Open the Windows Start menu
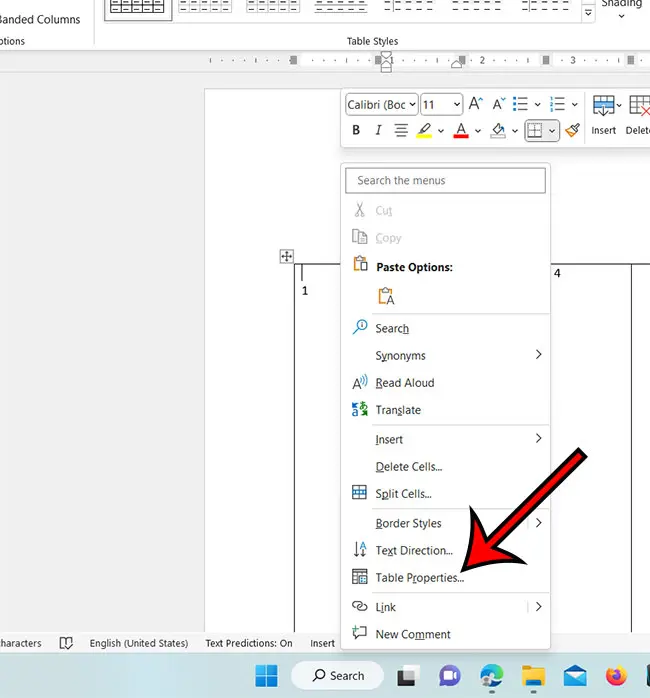 tap(267, 675)
